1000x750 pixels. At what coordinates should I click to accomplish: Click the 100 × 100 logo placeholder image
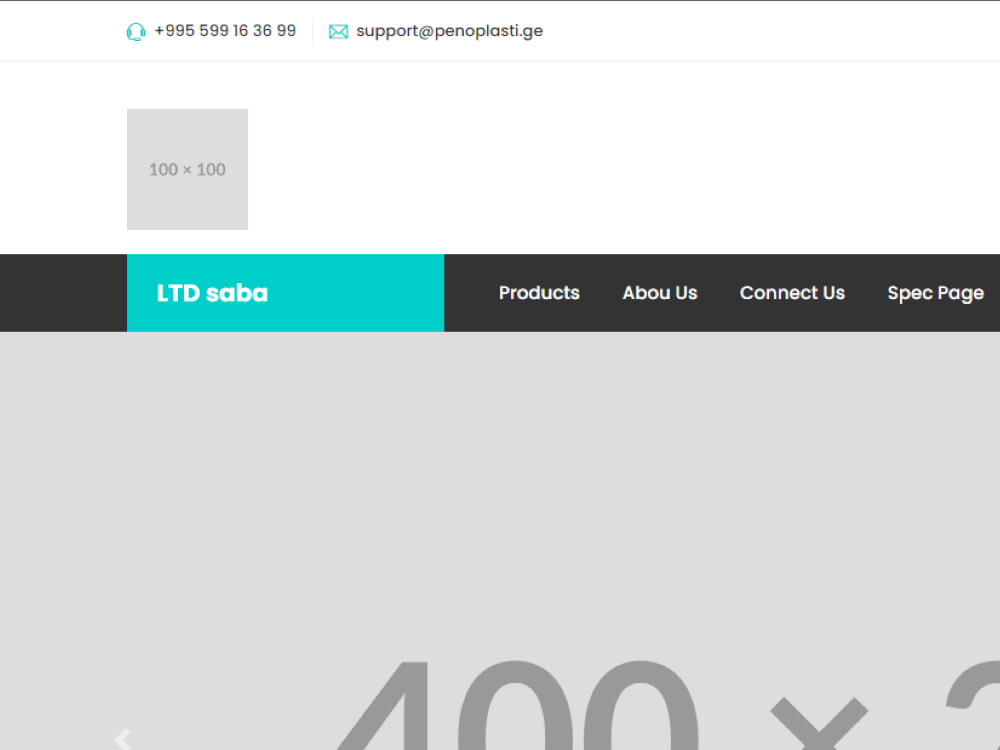[188, 169]
